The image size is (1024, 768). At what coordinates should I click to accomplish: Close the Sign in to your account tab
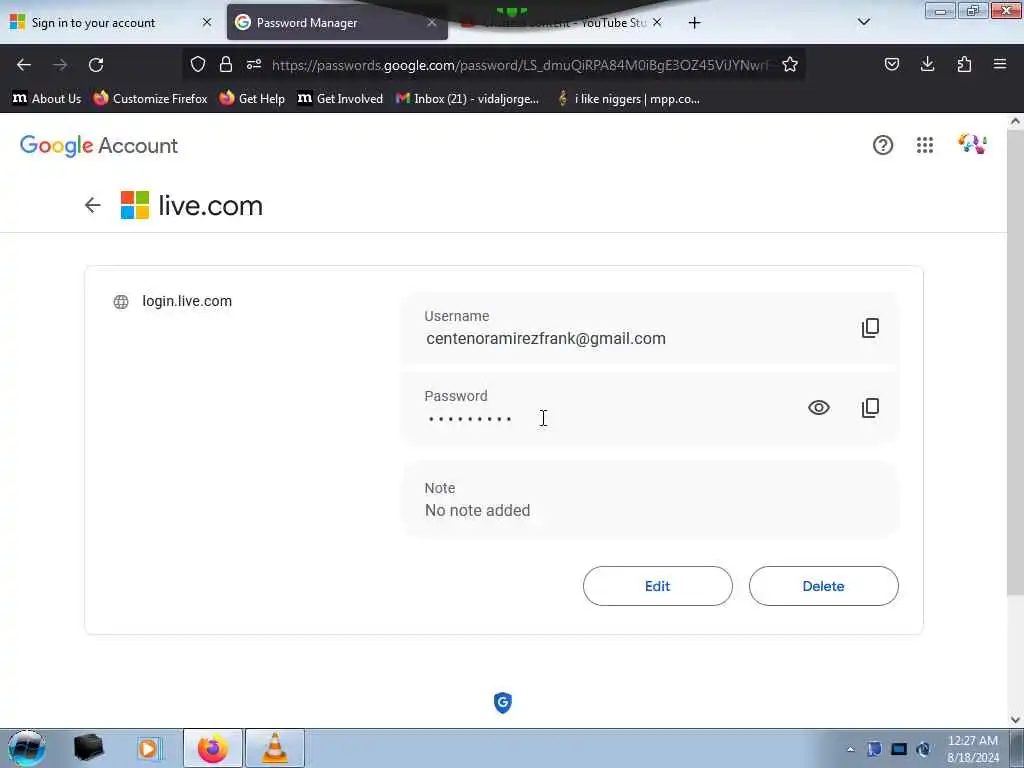206,23
